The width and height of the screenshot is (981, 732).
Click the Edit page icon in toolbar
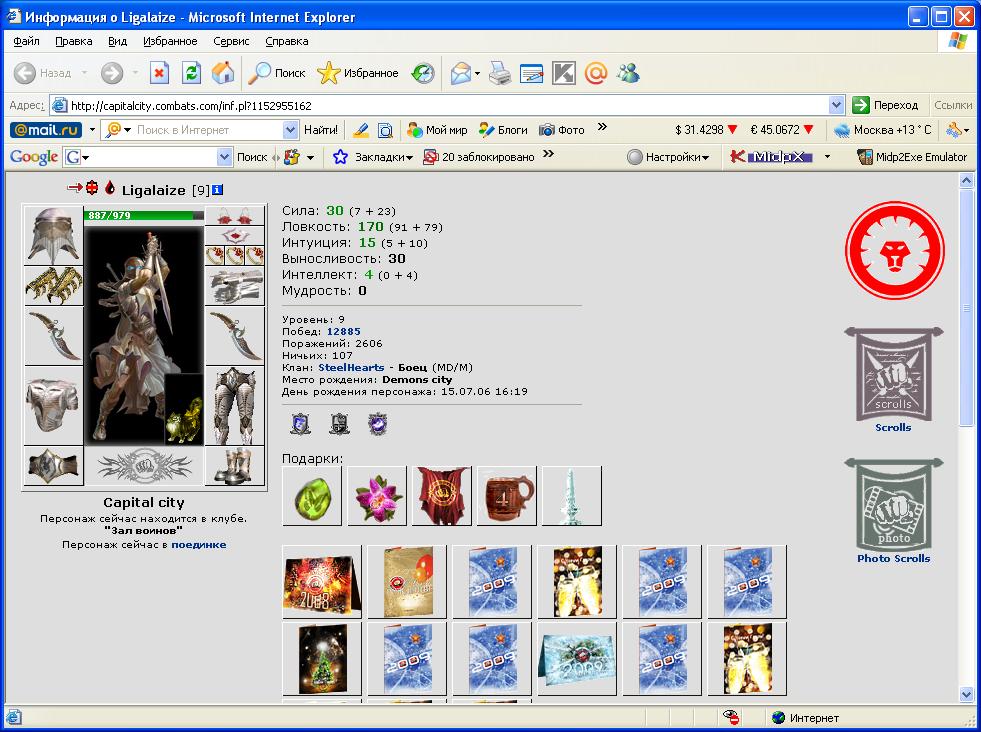pos(532,73)
